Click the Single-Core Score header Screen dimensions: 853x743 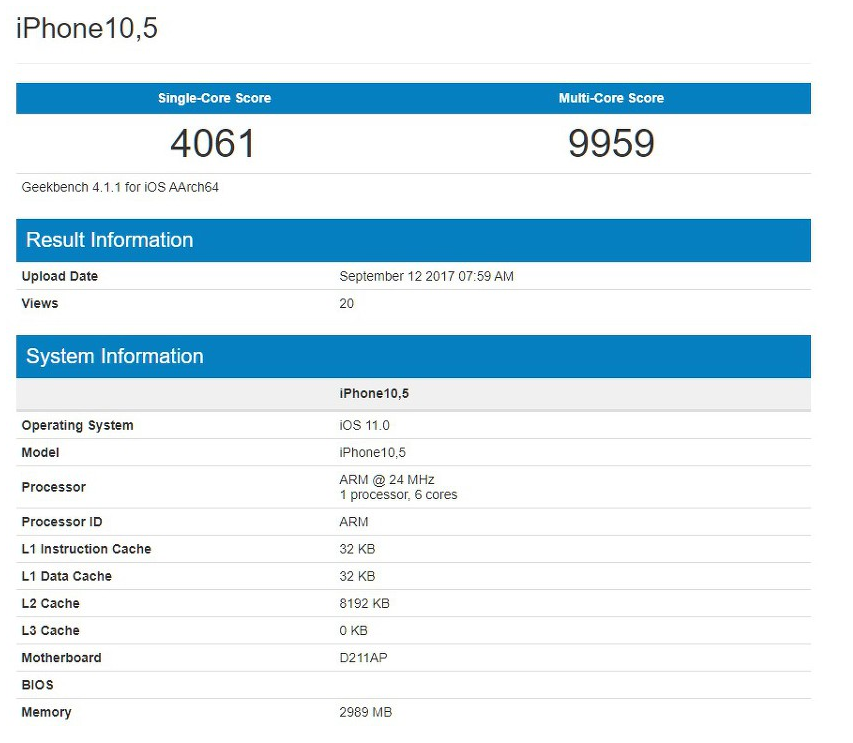pos(214,98)
